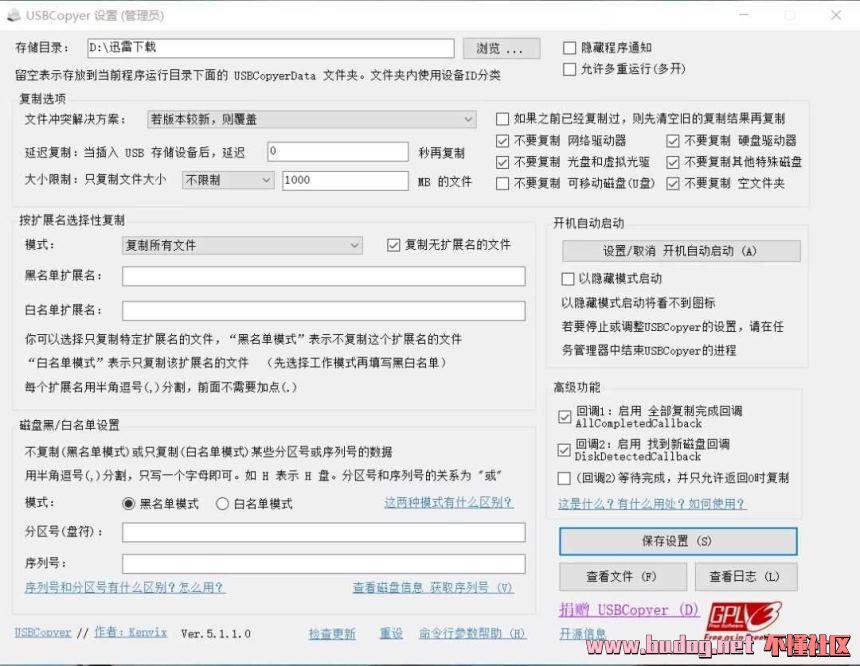Click 浏览 ... button
Screen dimensions: 860x666
point(501,48)
